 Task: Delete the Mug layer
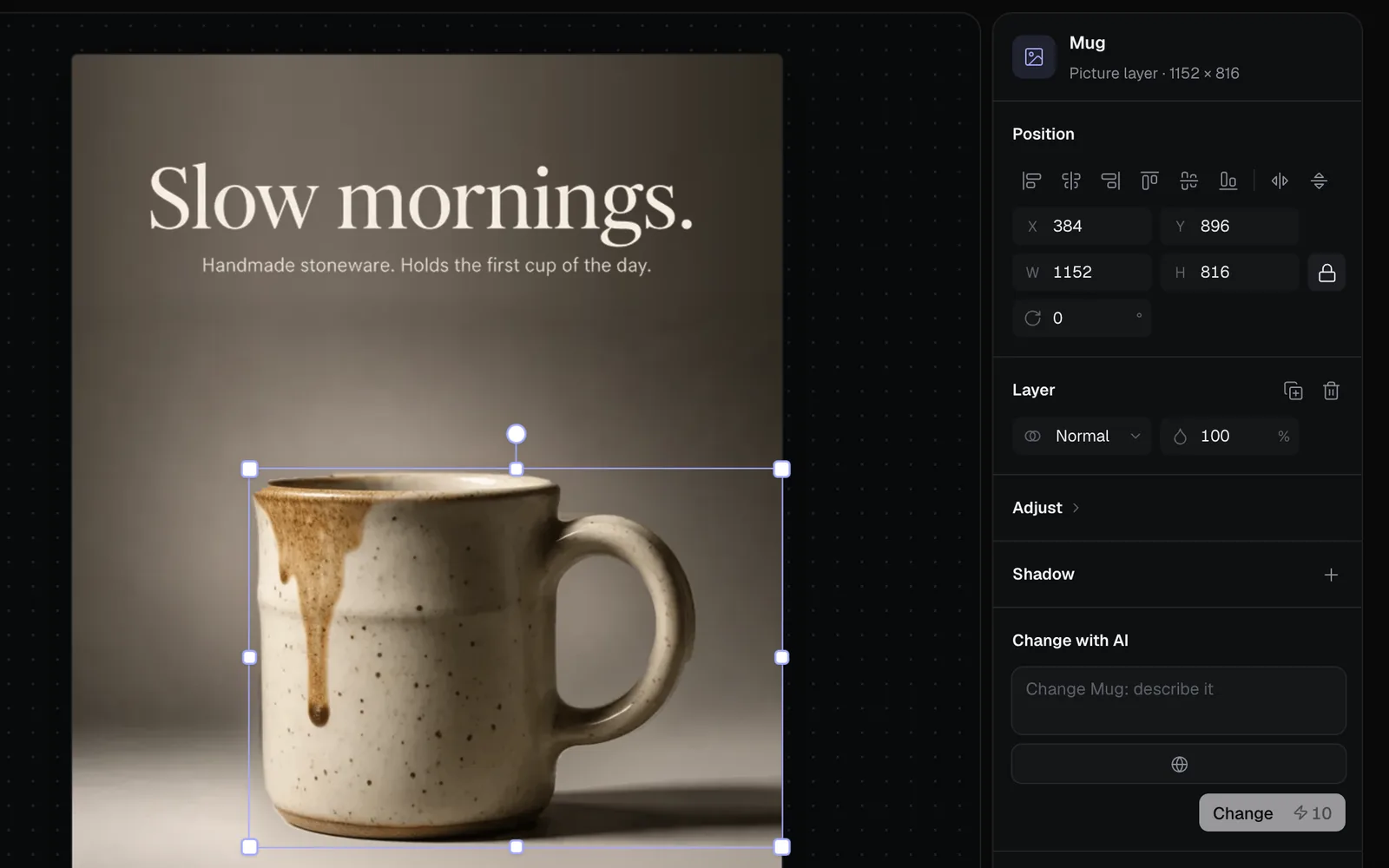pos(1331,391)
